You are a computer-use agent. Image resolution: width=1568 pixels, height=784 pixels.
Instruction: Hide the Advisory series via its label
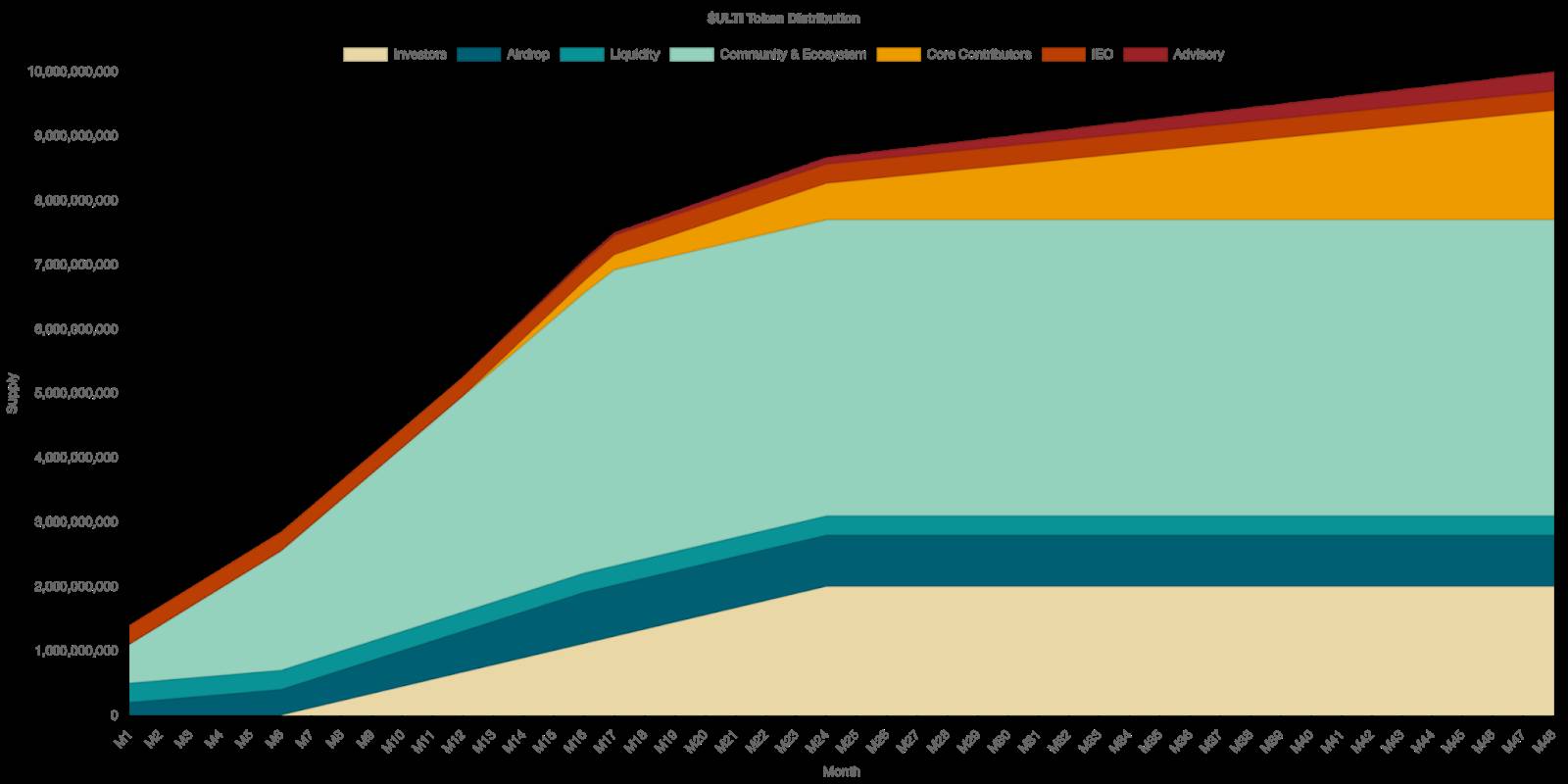tap(1199, 55)
